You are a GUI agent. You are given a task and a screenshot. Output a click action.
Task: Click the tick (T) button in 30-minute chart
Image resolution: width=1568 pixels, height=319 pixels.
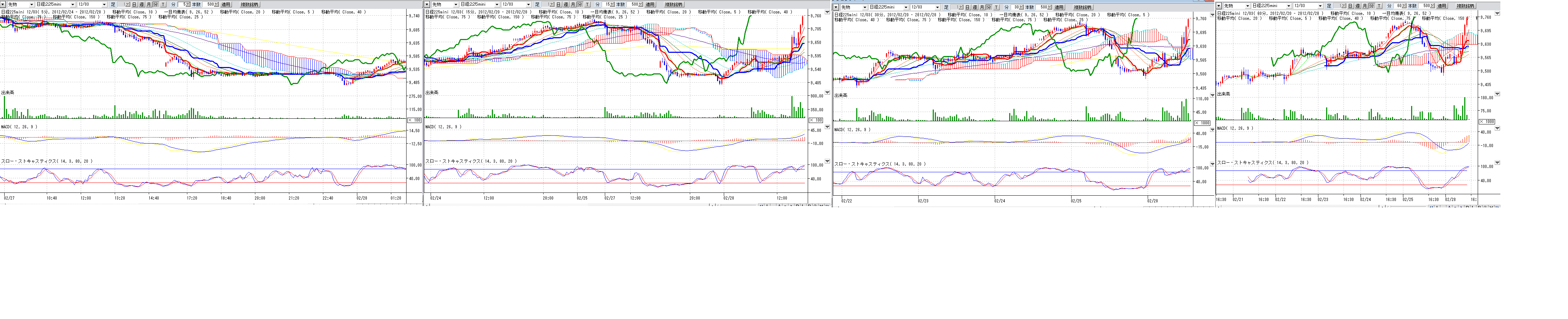(x=996, y=7)
